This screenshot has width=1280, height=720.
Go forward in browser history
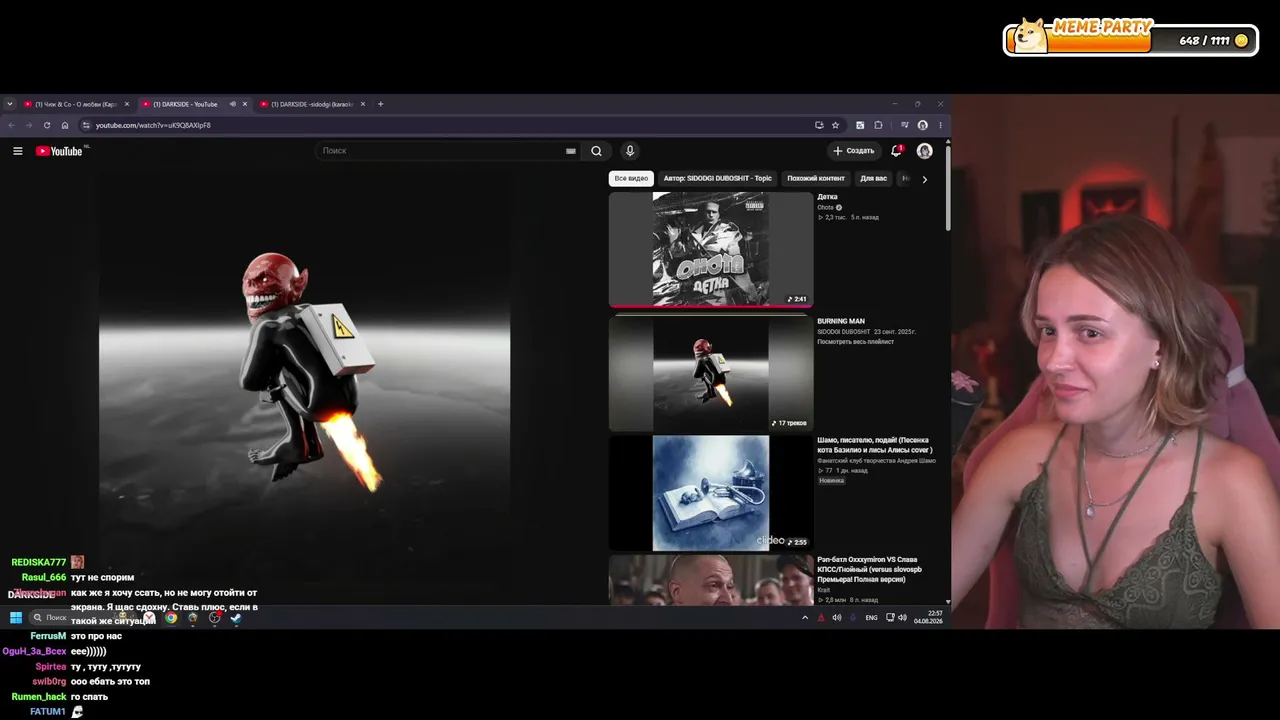click(x=28, y=125)
